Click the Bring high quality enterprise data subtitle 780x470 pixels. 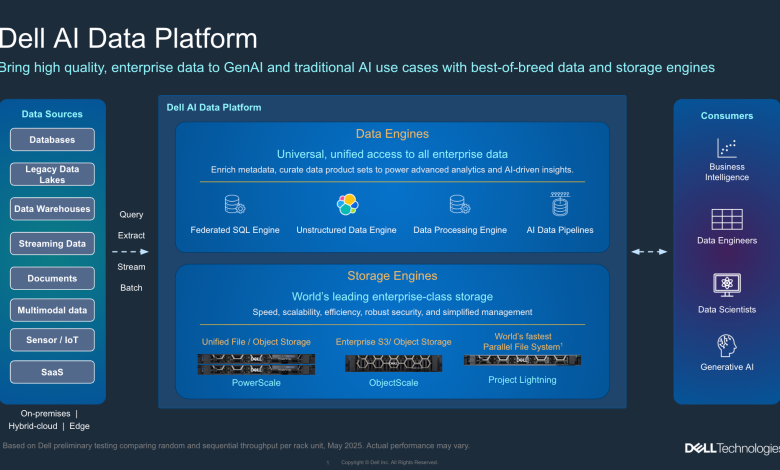pos(357,68)
